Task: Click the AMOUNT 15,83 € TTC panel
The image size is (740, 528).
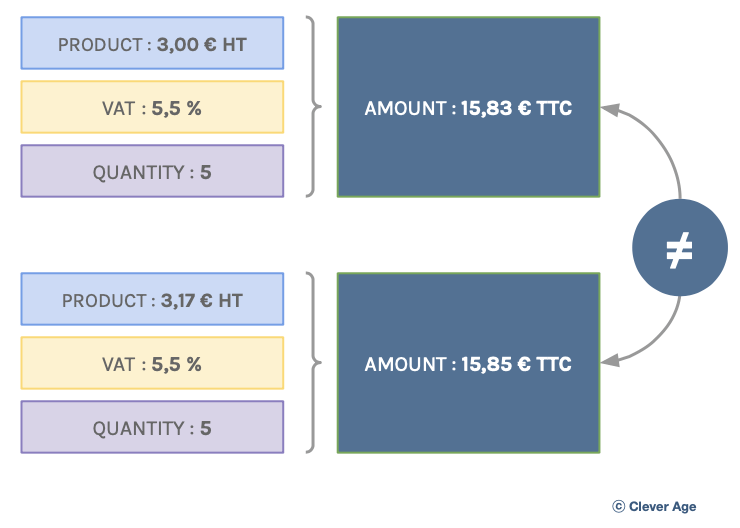Action: click(468, 107)
